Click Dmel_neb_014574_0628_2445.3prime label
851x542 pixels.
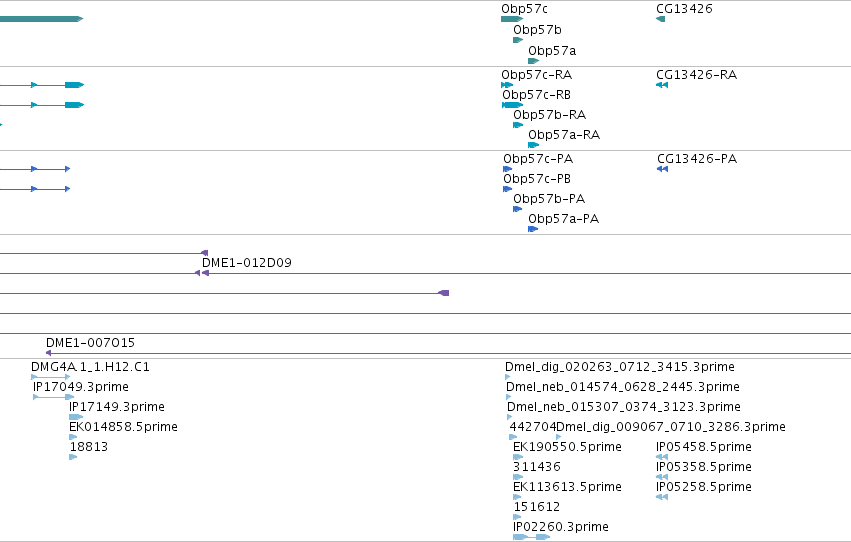623,387
